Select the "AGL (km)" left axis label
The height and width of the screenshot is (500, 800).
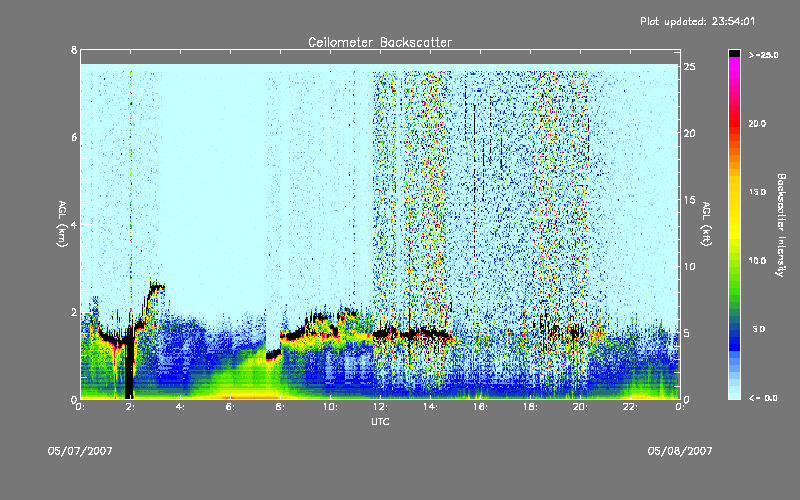click(62, 224)
